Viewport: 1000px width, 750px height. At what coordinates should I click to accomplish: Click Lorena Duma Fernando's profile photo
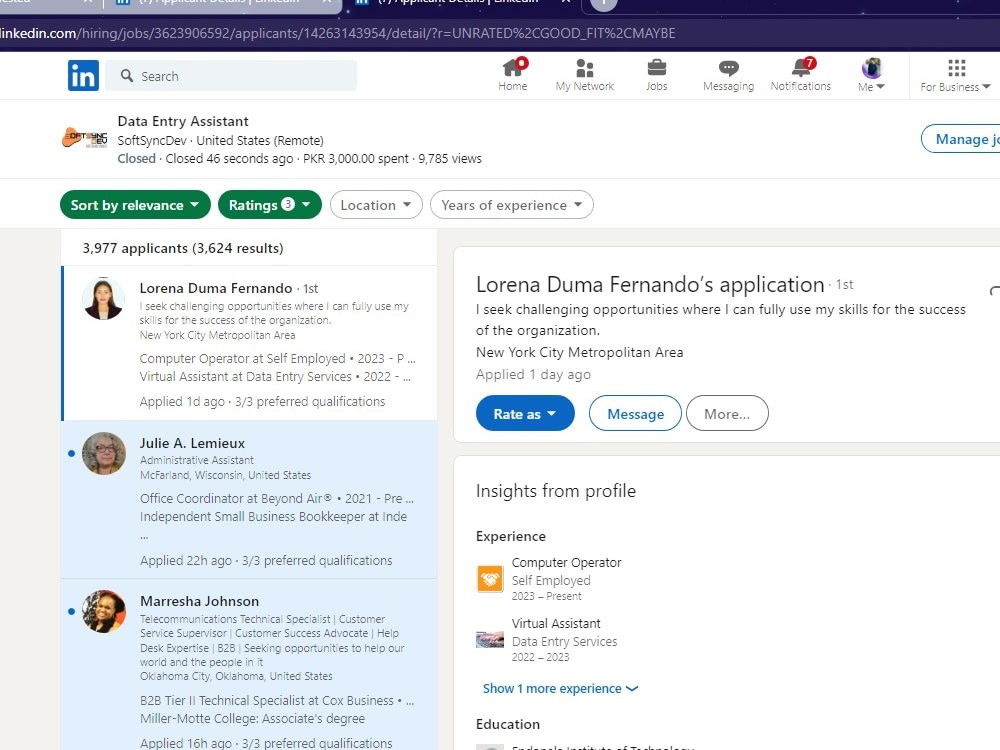[103, 298]
